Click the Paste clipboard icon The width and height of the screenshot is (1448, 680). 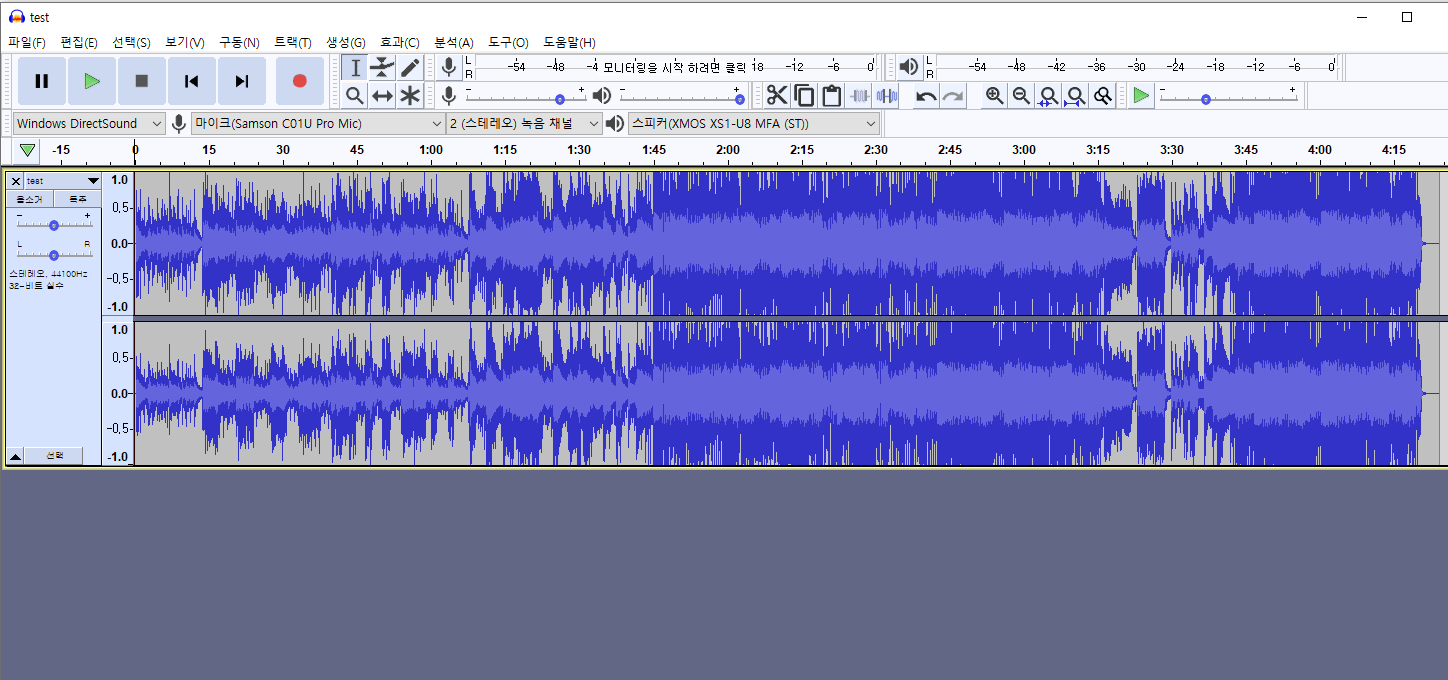pyautogui.click(x=831, y=95)
